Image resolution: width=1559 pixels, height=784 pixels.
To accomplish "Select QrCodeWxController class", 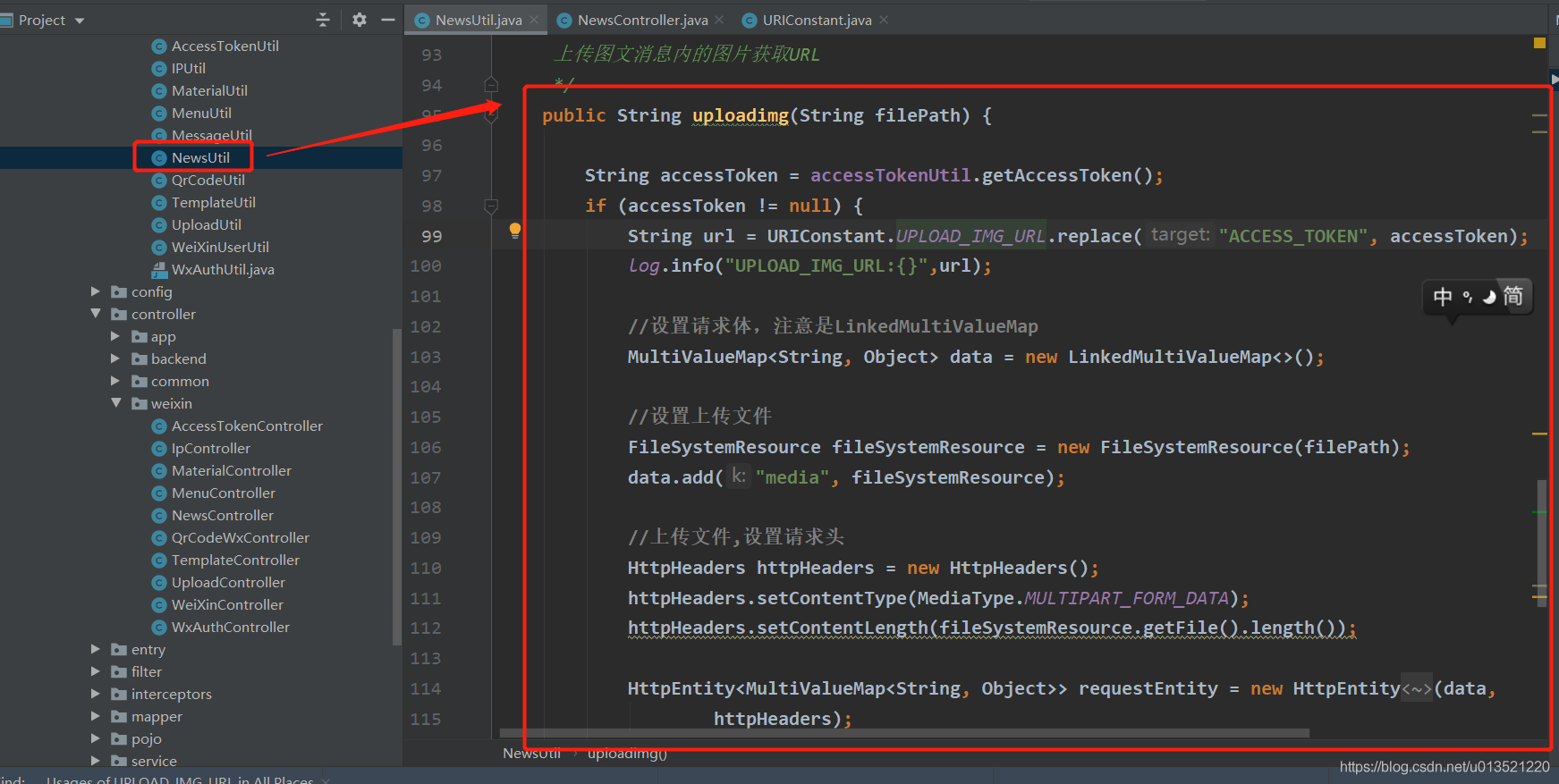I will [x=240, y=537].
